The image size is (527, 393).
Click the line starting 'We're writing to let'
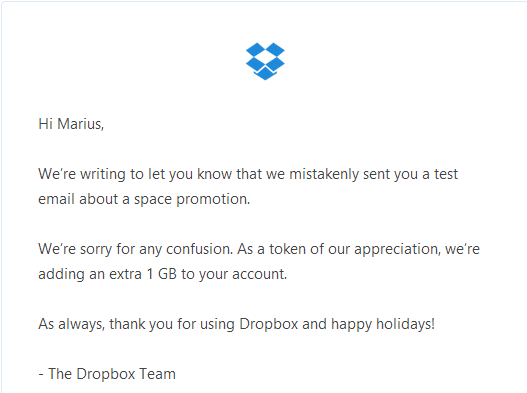pyautogui.click(x=248, y=174)
